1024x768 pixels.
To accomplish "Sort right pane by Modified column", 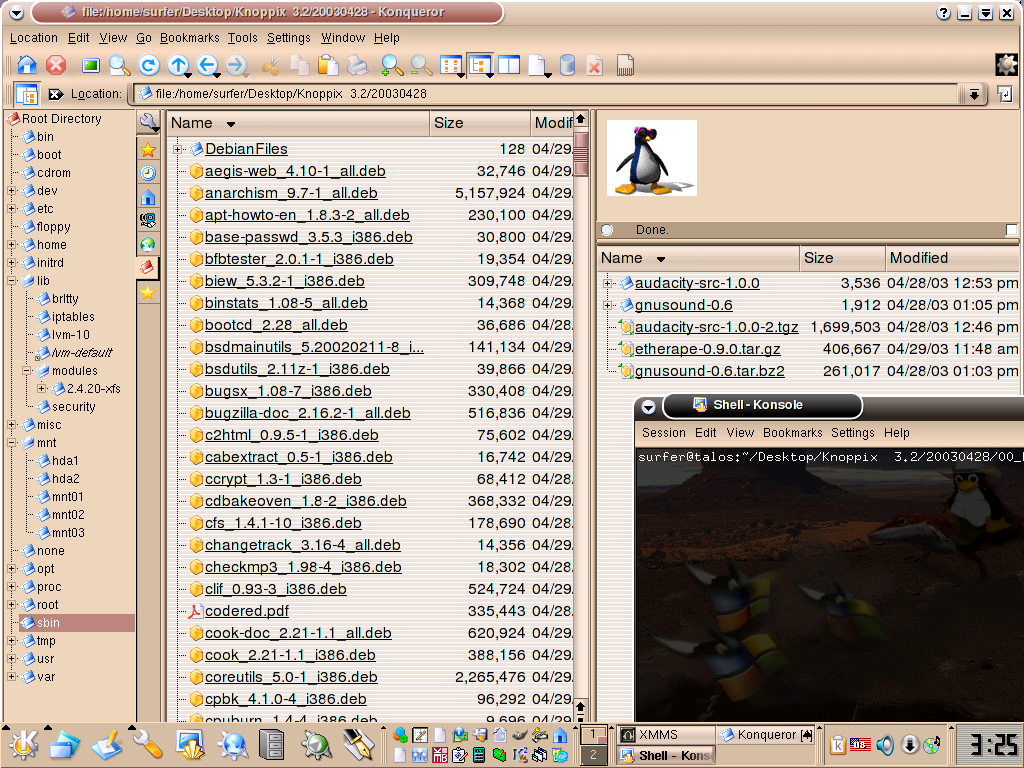I will 951,258.
